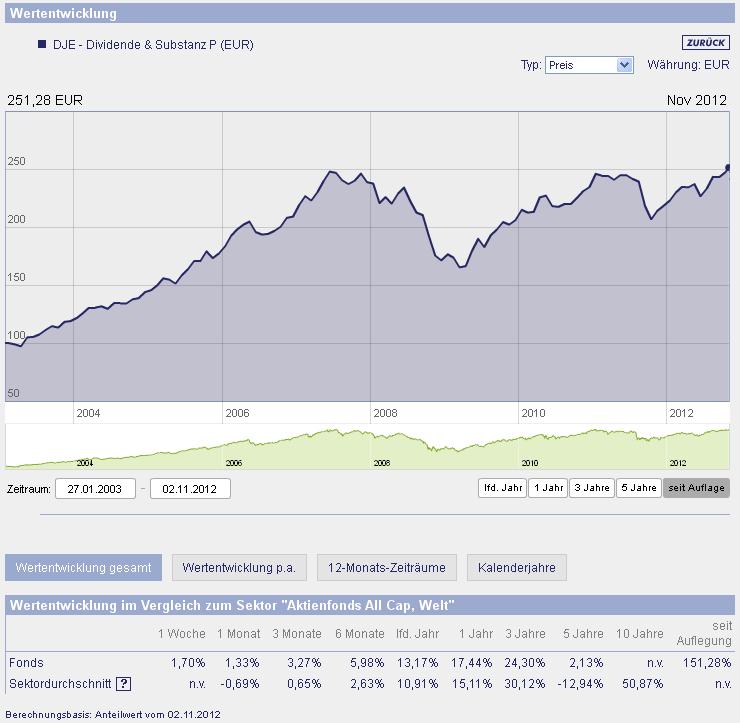Click the 2006 label on main chart axis
This screenshot has height=723, width=740.
237,413
